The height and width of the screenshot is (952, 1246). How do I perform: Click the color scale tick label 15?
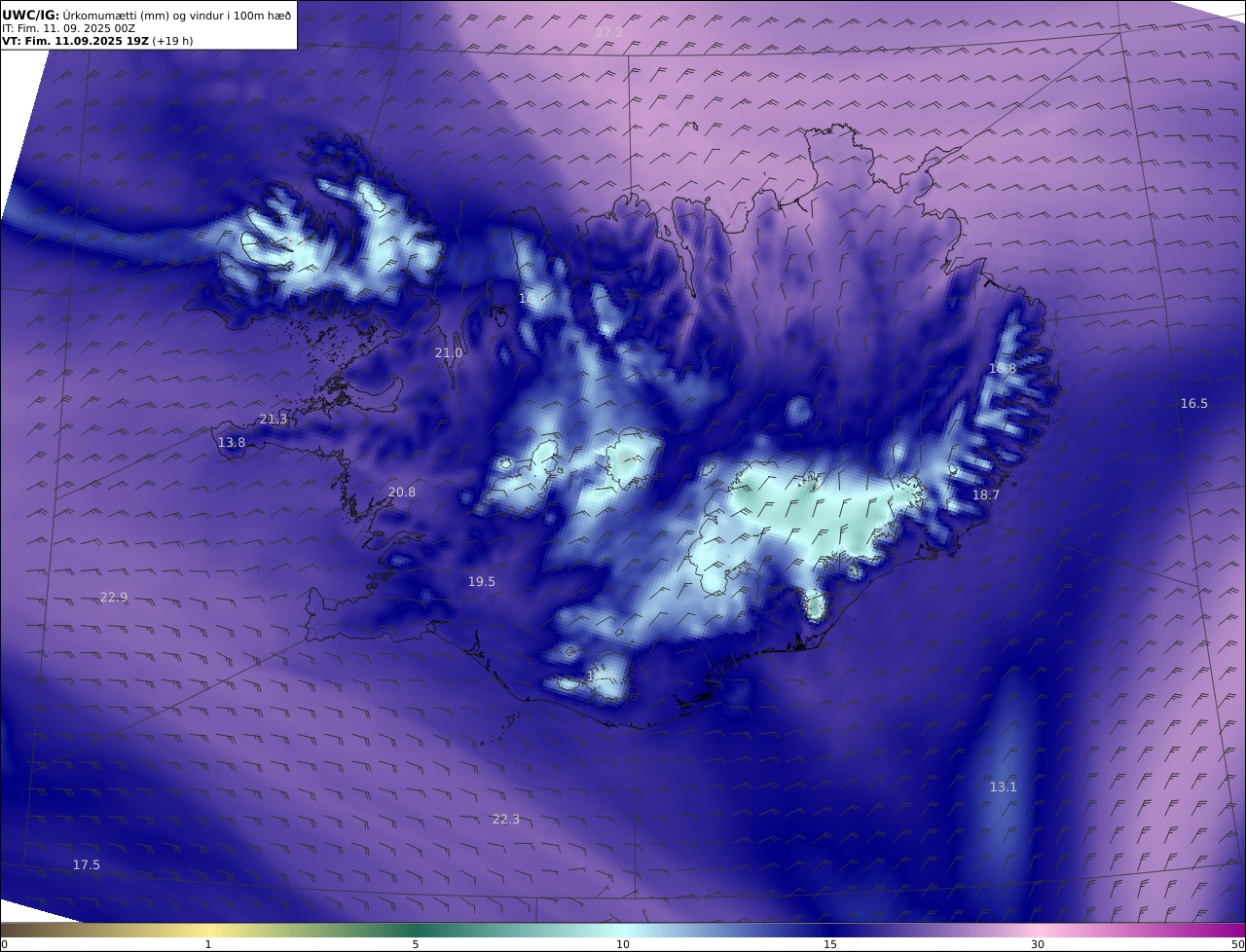[x=830, y=944]
